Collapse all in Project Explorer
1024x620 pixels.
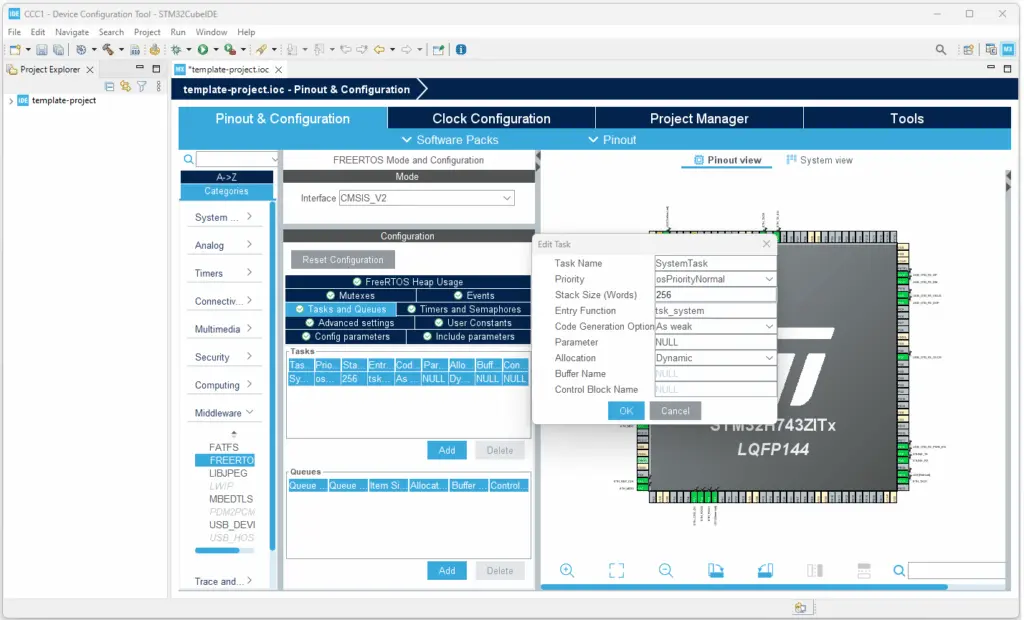click(110, 86)
